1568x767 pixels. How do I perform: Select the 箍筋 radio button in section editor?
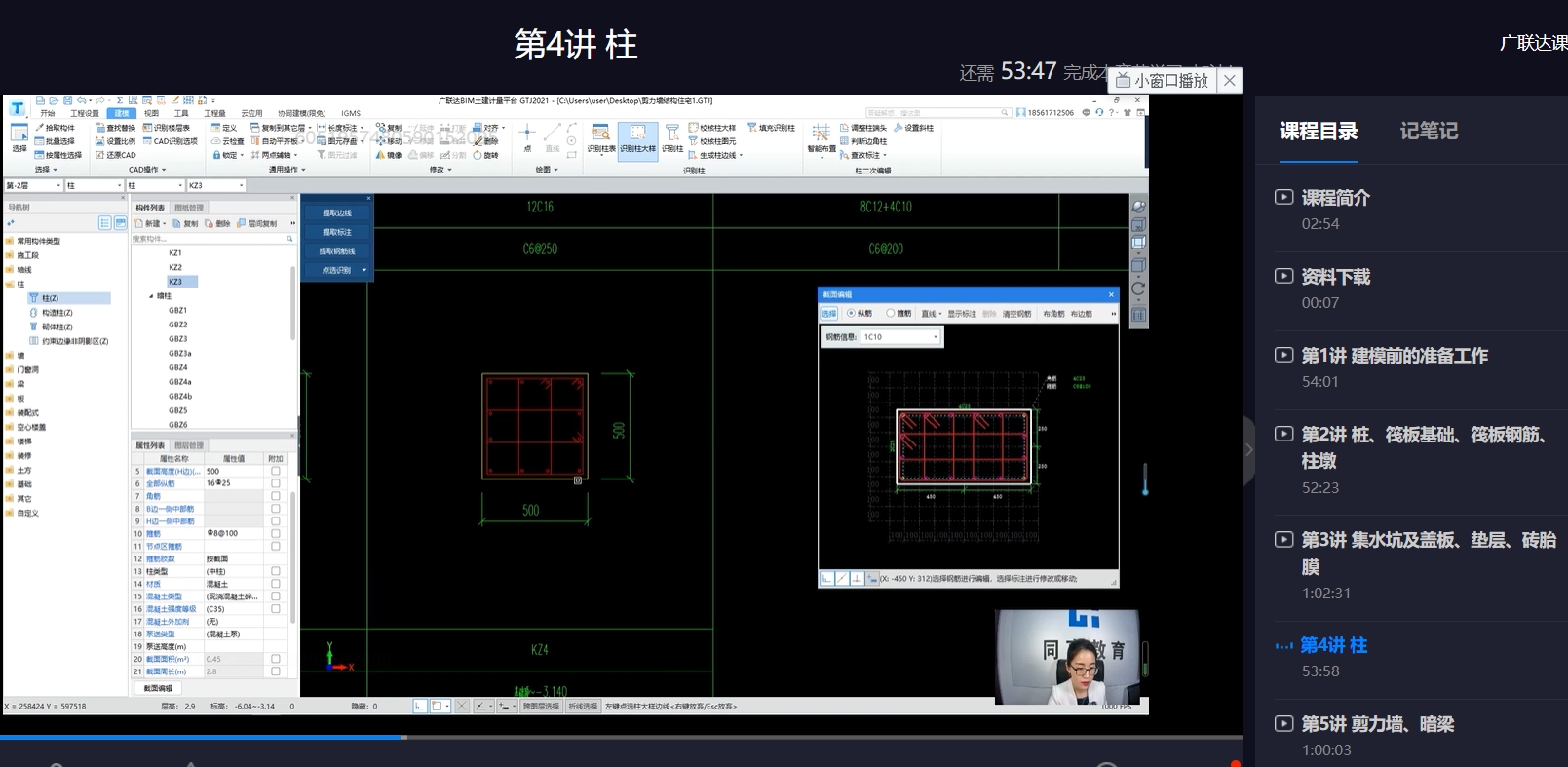(x=890, y=314)
